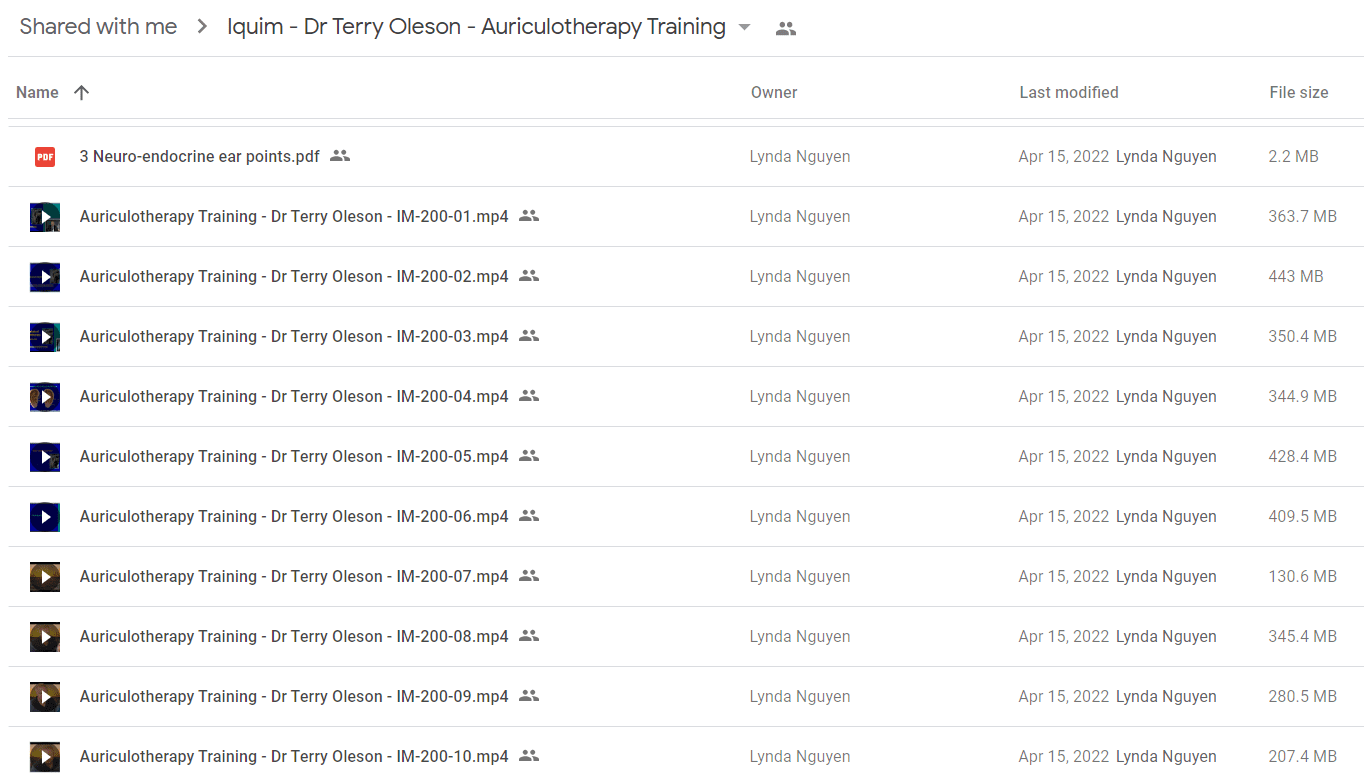The image size is (1364, 779).
Task: Click the video thumbnail icon for IM-200-09.mp4
Action: (45, 697)
